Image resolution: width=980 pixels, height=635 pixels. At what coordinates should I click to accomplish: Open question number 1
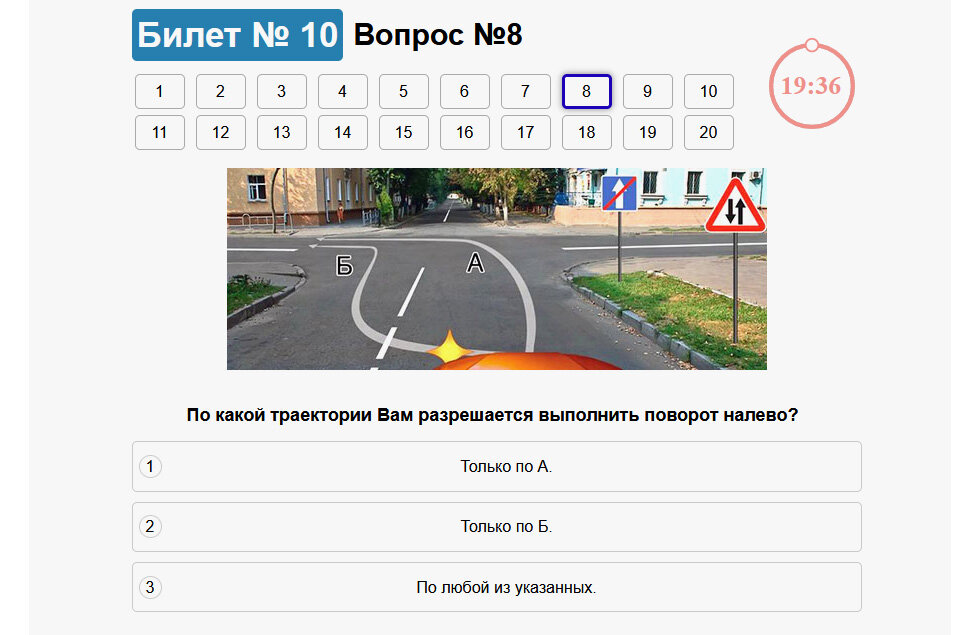tap(159, 91)
